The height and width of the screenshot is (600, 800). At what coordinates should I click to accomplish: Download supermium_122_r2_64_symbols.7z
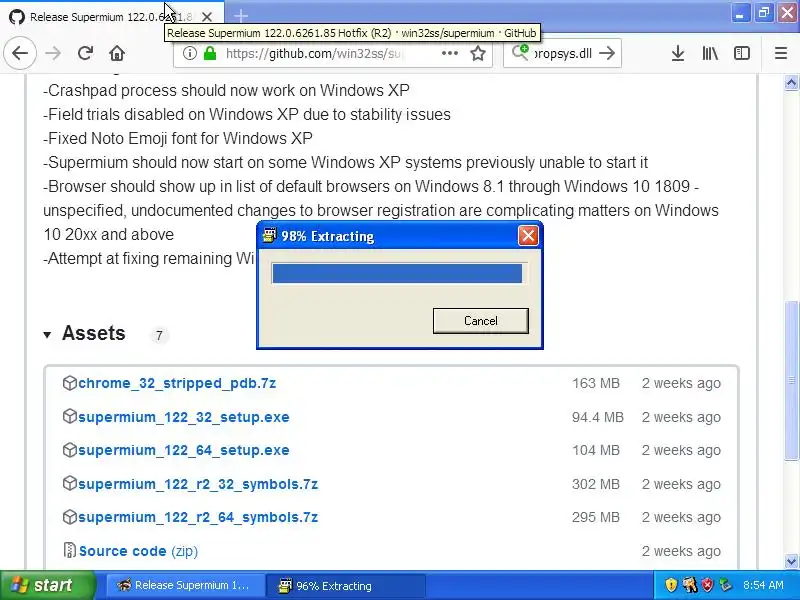coord(198,517)
